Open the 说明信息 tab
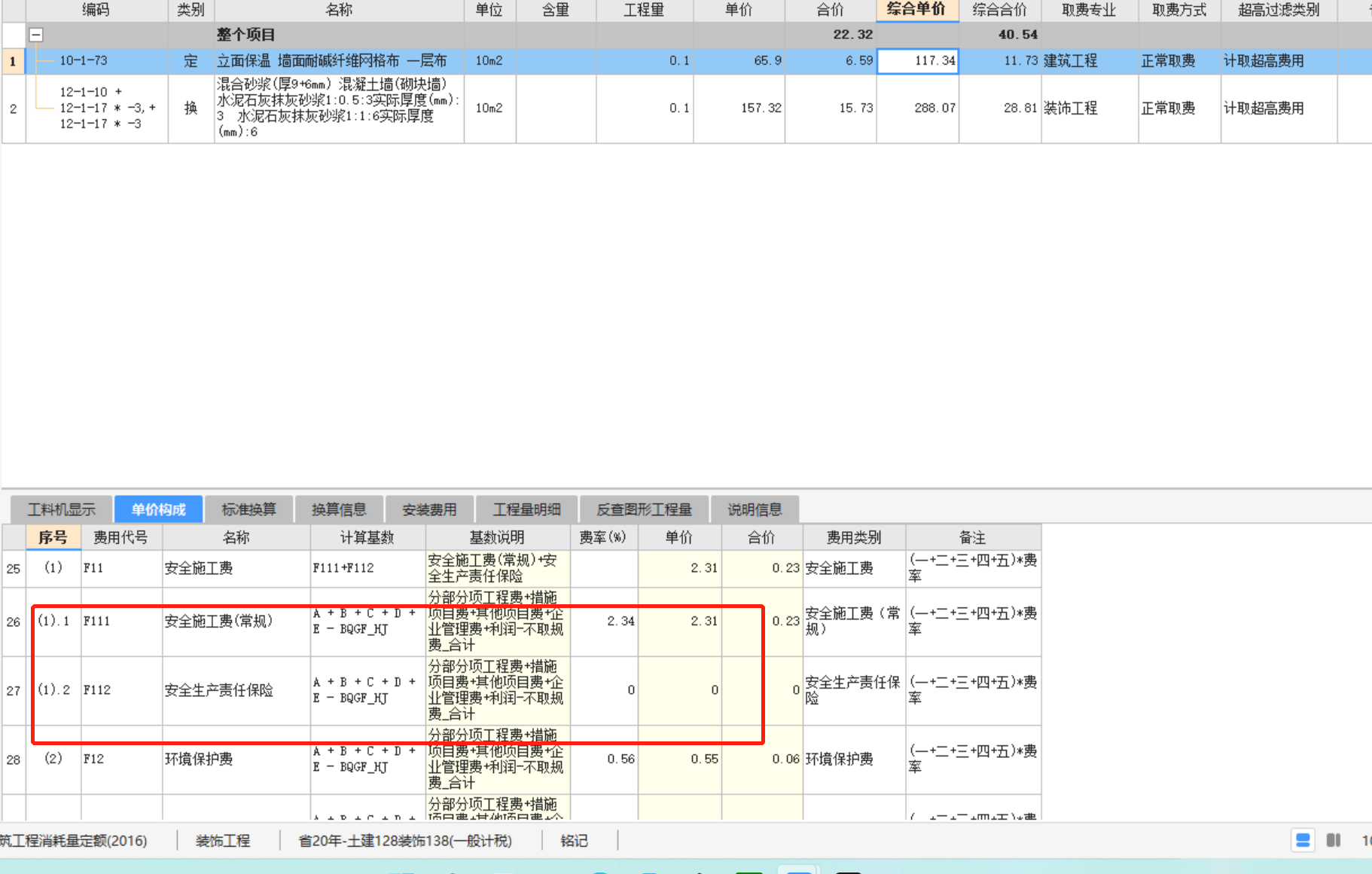Screen dimensions: 1372x874 755,509
